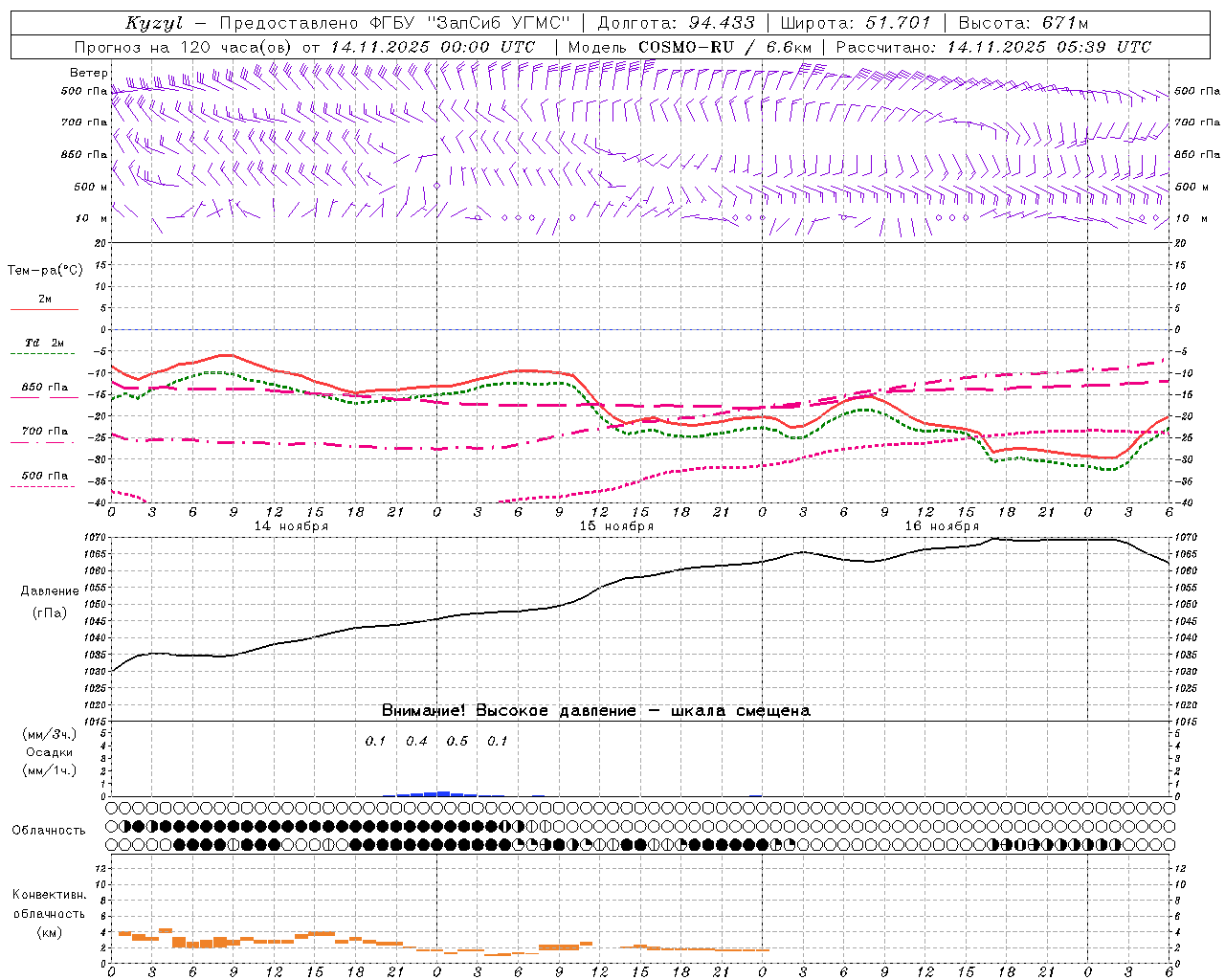1225x980 pixels.
Task: Click the 'Внимание! Высокое давление — шкала смещена' warning
Action: (x=595, y=710)
